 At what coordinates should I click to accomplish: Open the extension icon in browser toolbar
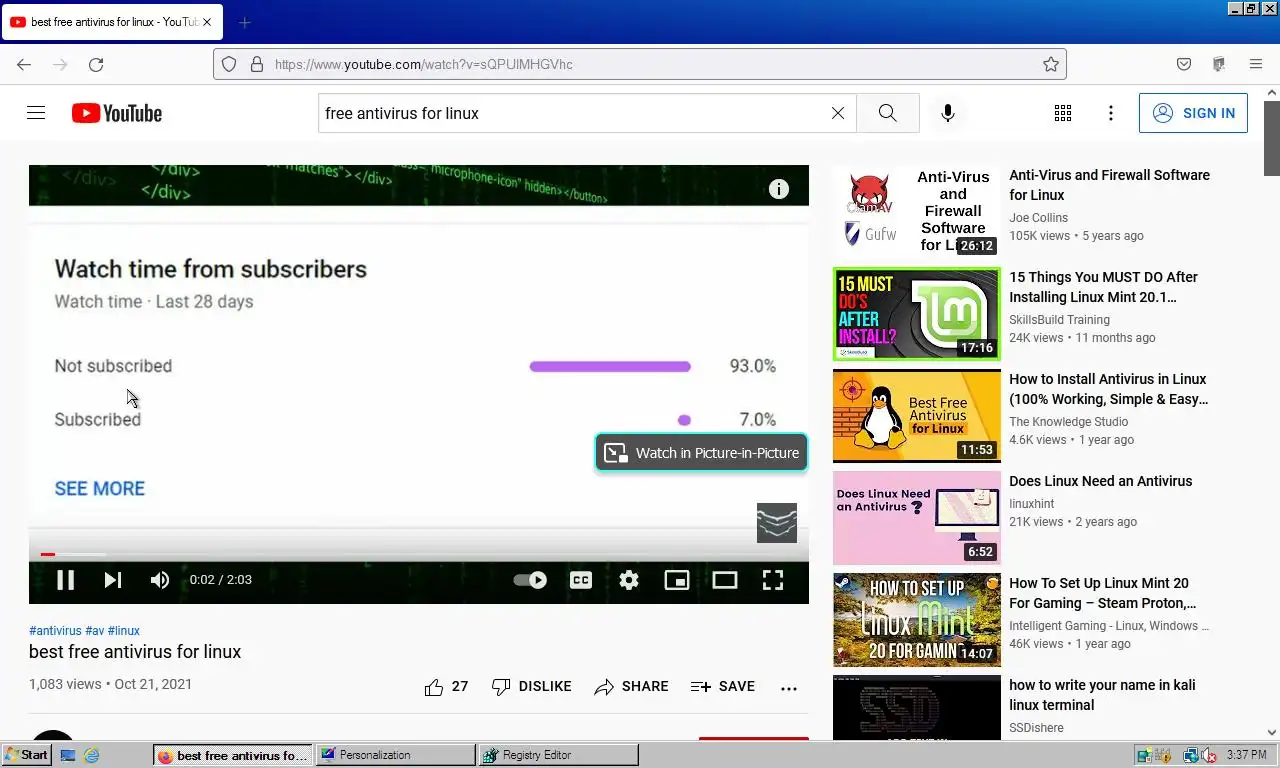pos(1219,64)
